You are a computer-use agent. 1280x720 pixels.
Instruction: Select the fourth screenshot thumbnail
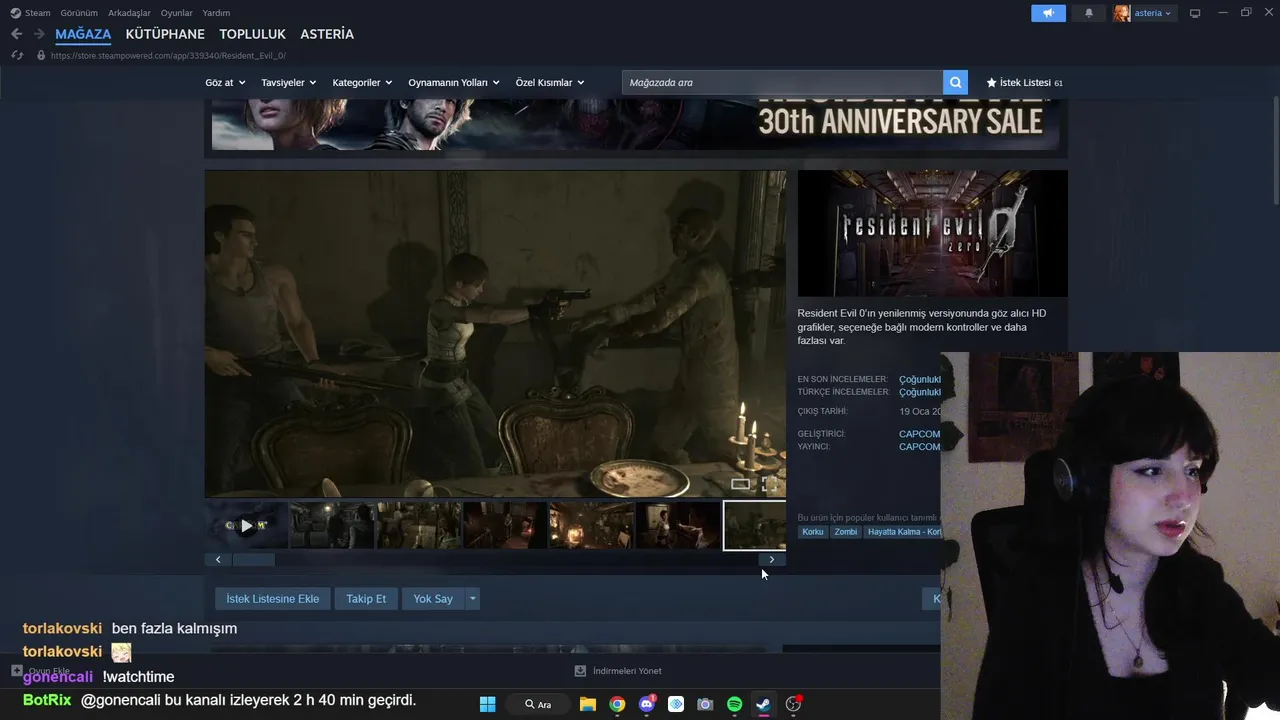coord(505,526)
